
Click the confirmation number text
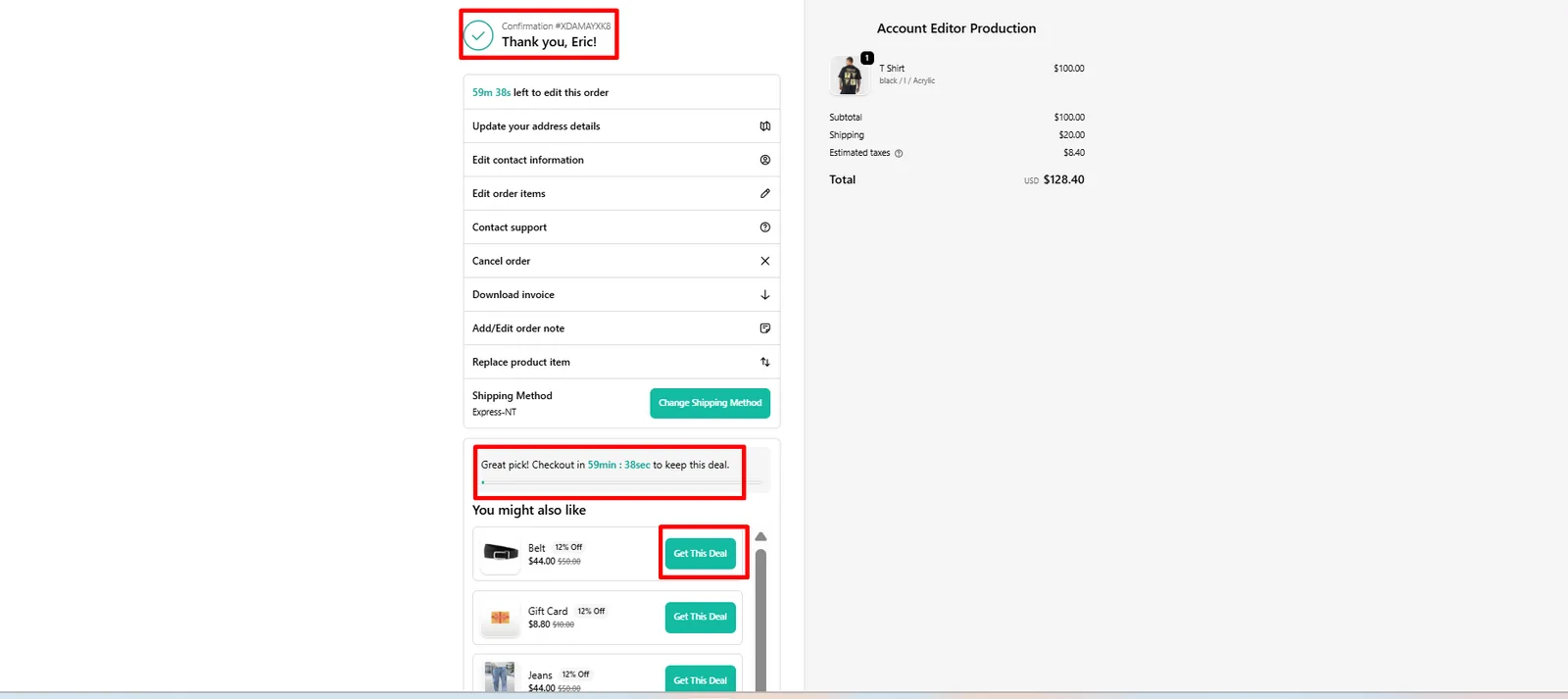coord(556,26)
